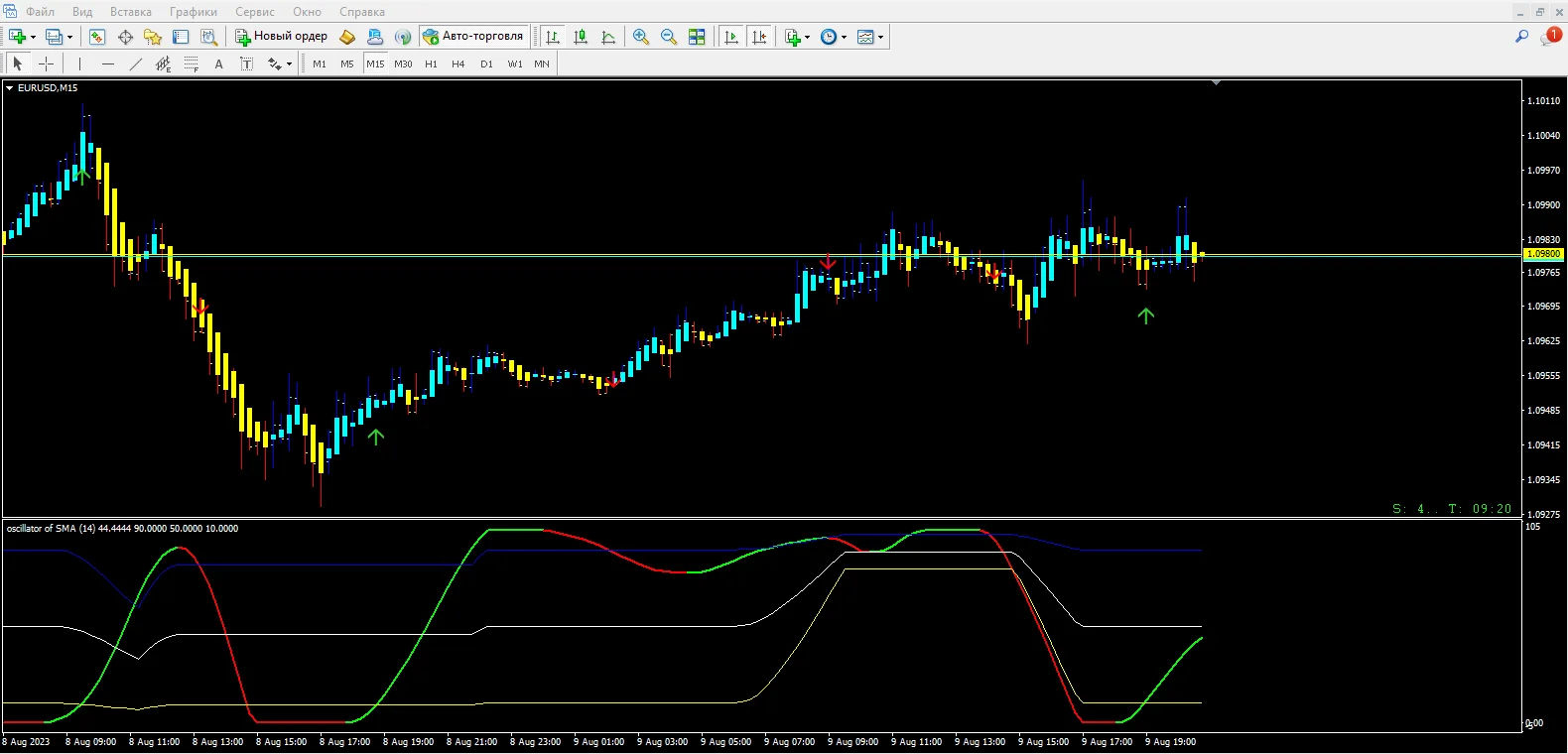The width and height of the screenshot is (1568, 754).
Task: Expand the Templates dropdown arrow
Action: [x=880, y=37]
